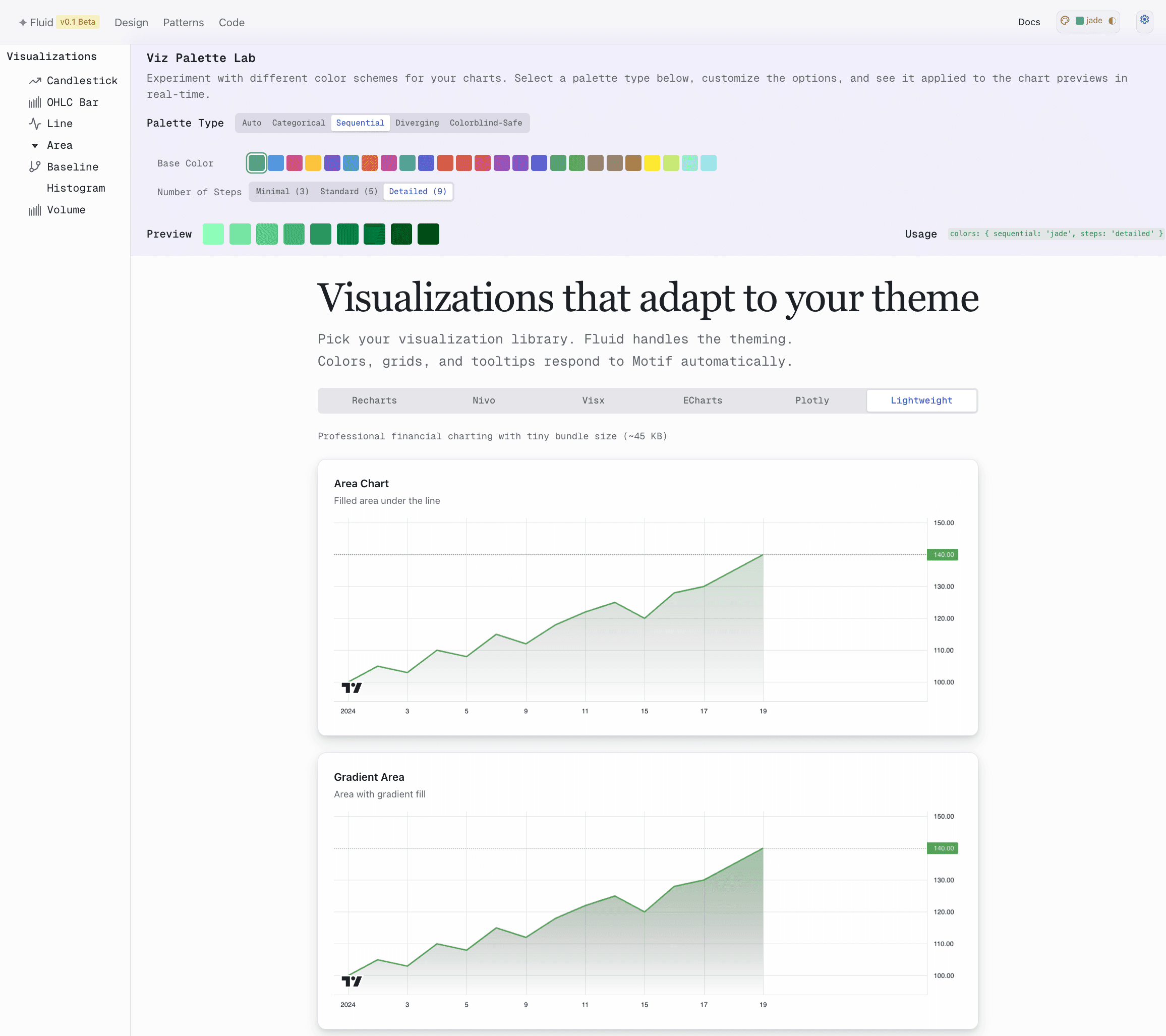Pick the yellow base color swatch

[x=652, y=163]
